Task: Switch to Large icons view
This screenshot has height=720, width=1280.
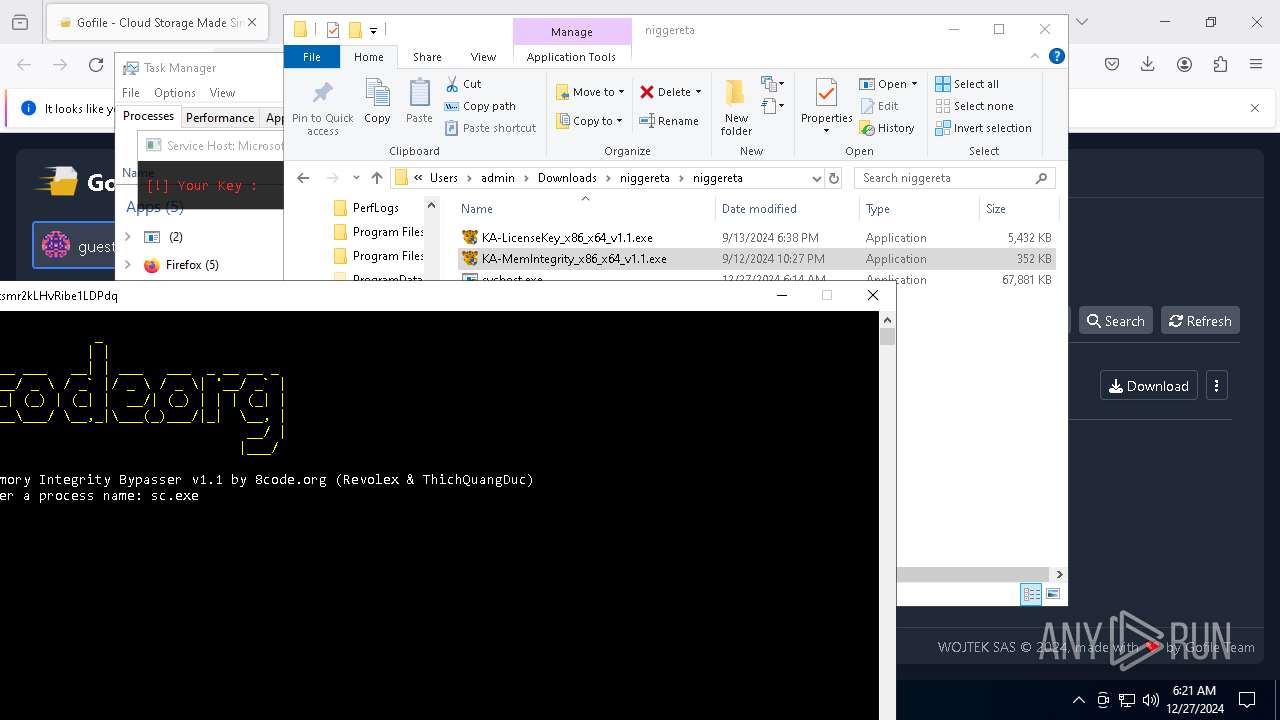Action: [1052, 594]
